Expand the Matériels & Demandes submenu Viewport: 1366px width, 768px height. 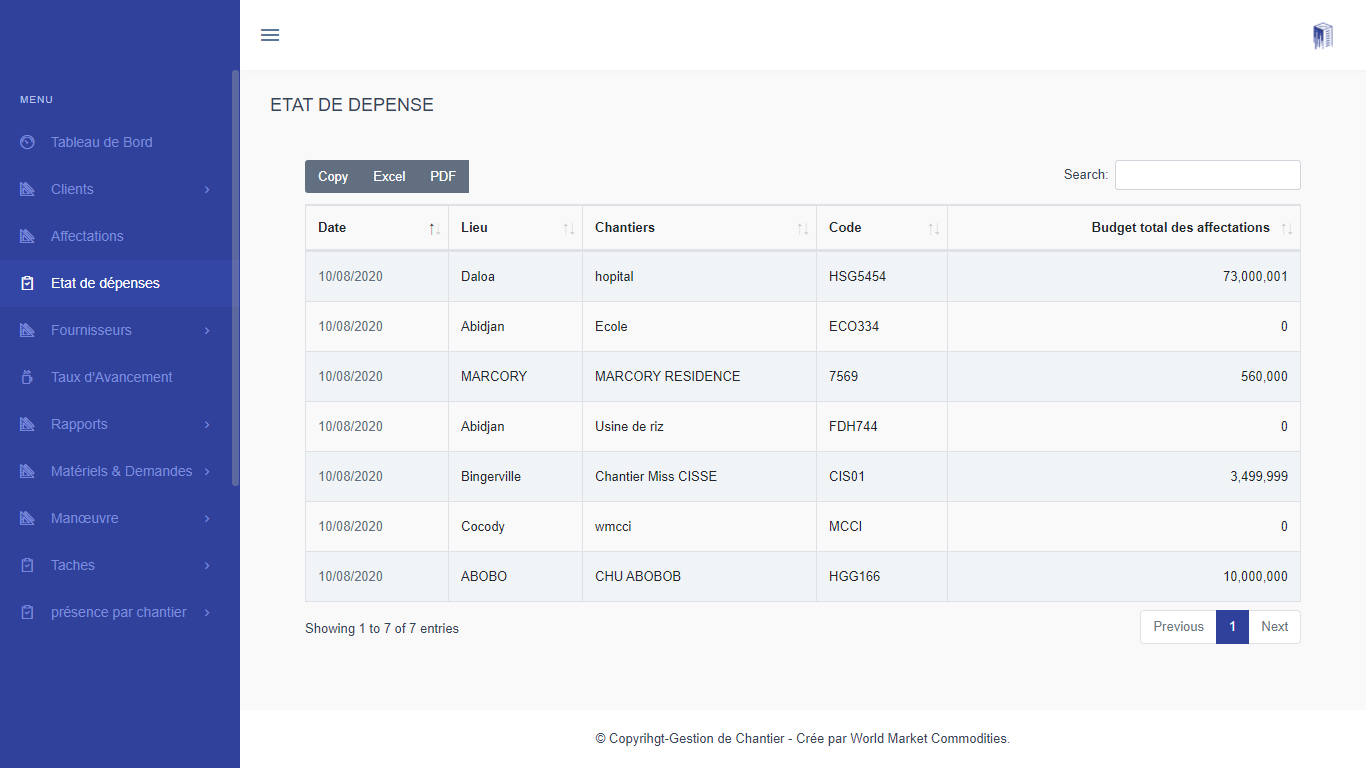pyautogui.click(x=207, y=471)
